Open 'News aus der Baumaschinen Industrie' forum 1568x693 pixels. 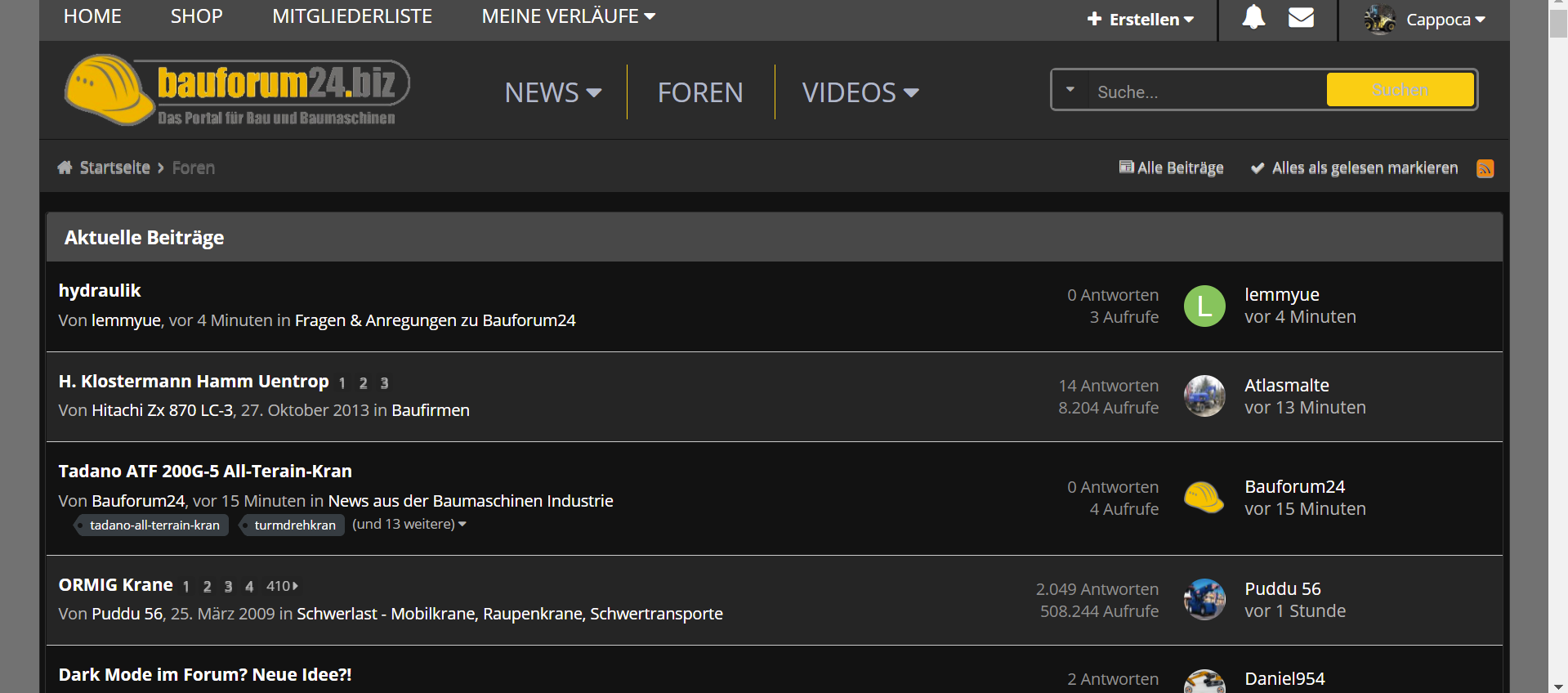pos(471,500)
